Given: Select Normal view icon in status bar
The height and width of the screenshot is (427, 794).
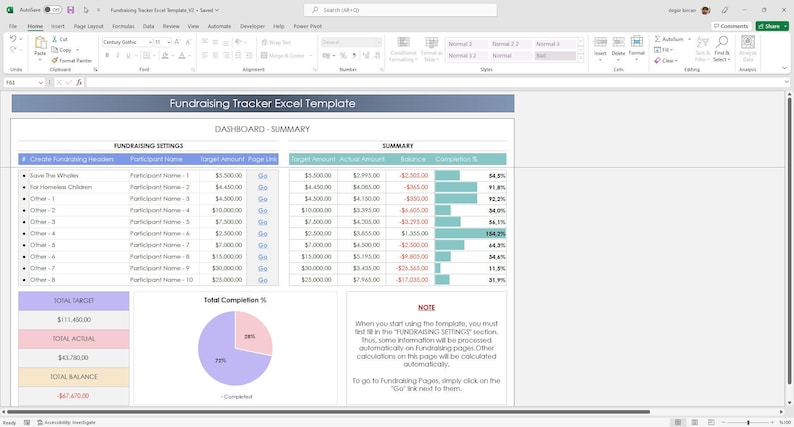Looking at the screenshot, I should 678,422.
